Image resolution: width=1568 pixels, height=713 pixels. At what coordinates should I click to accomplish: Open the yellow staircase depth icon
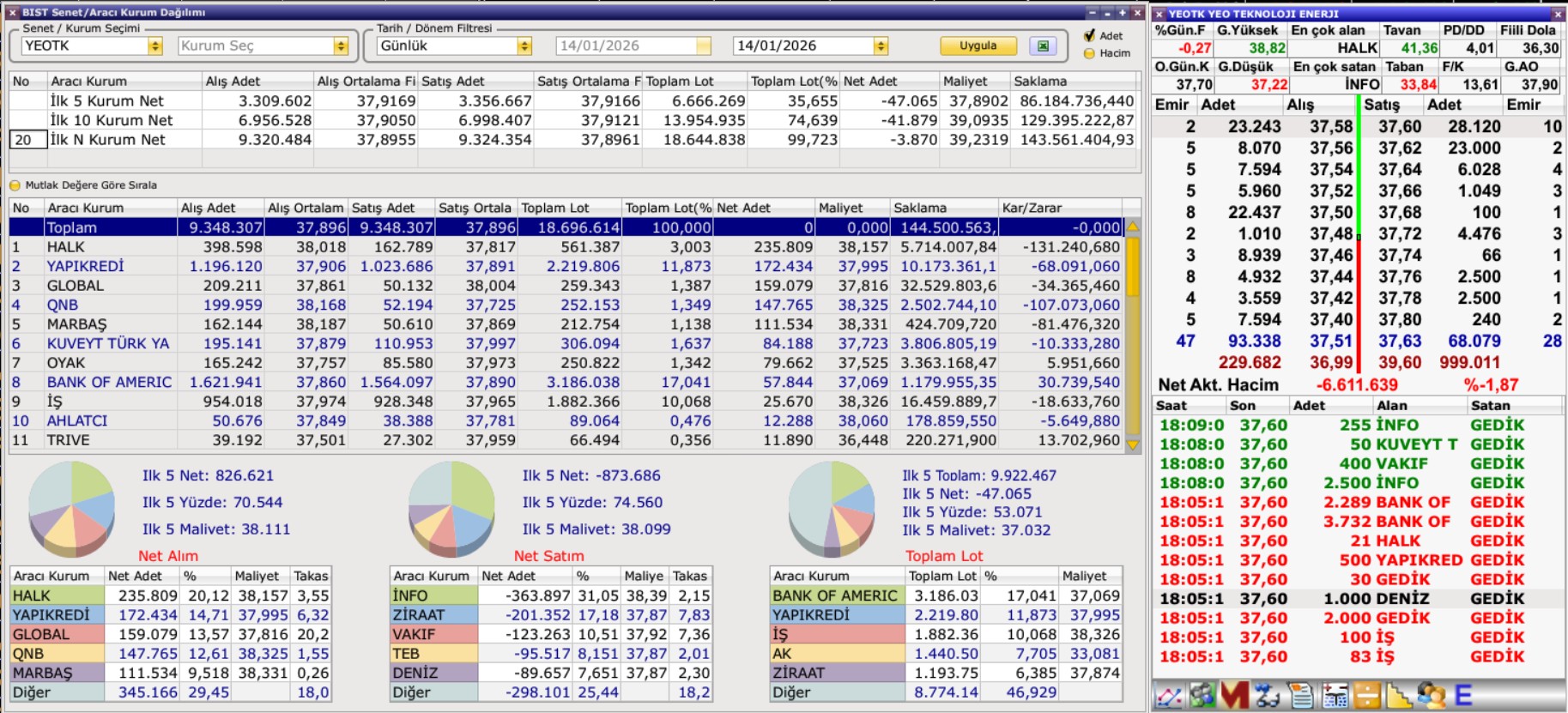click(x=1399, y=696)
